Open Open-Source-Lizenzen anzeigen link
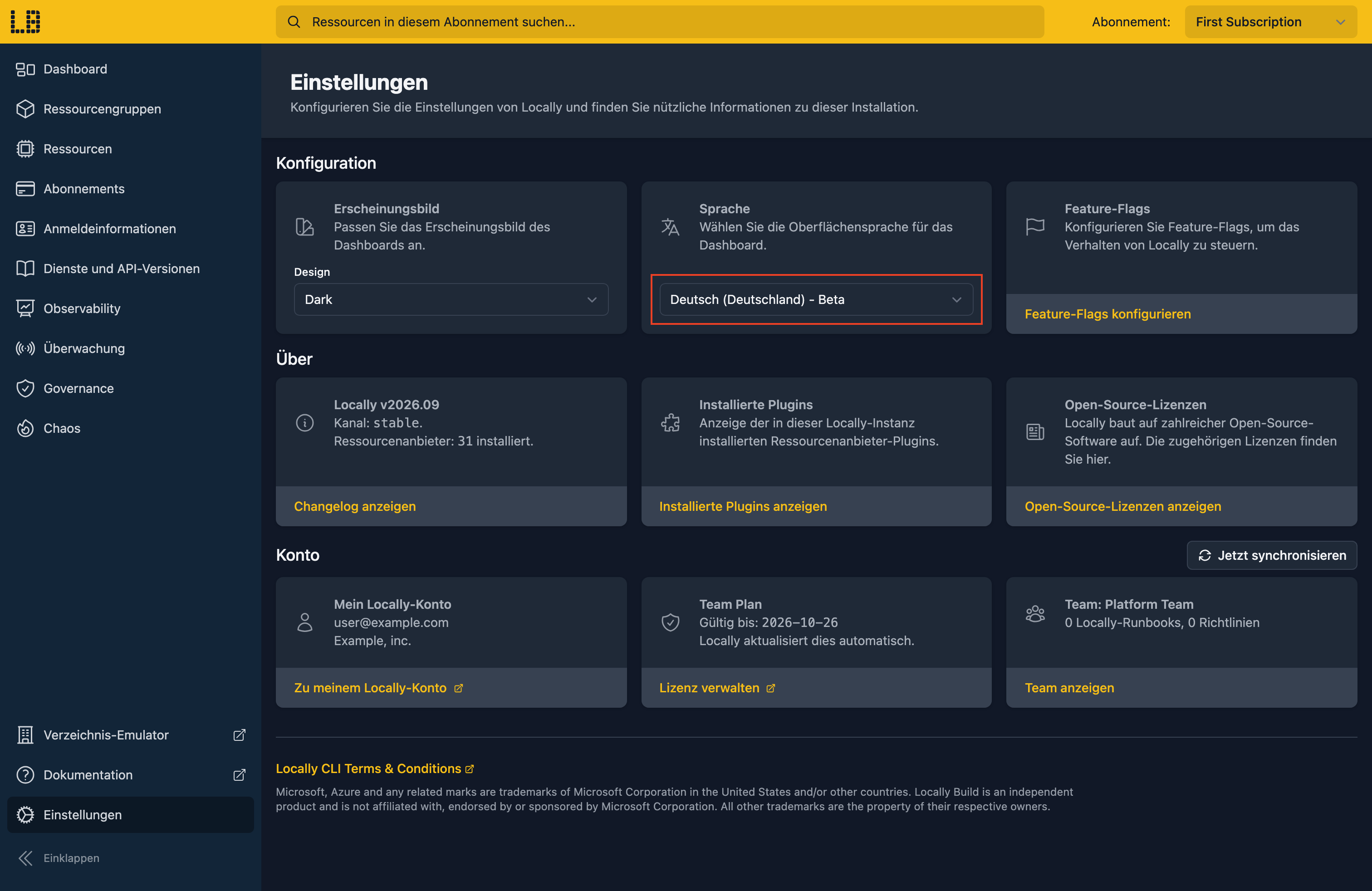This screenshot has height=891, width=1372. click(1122, 506)
